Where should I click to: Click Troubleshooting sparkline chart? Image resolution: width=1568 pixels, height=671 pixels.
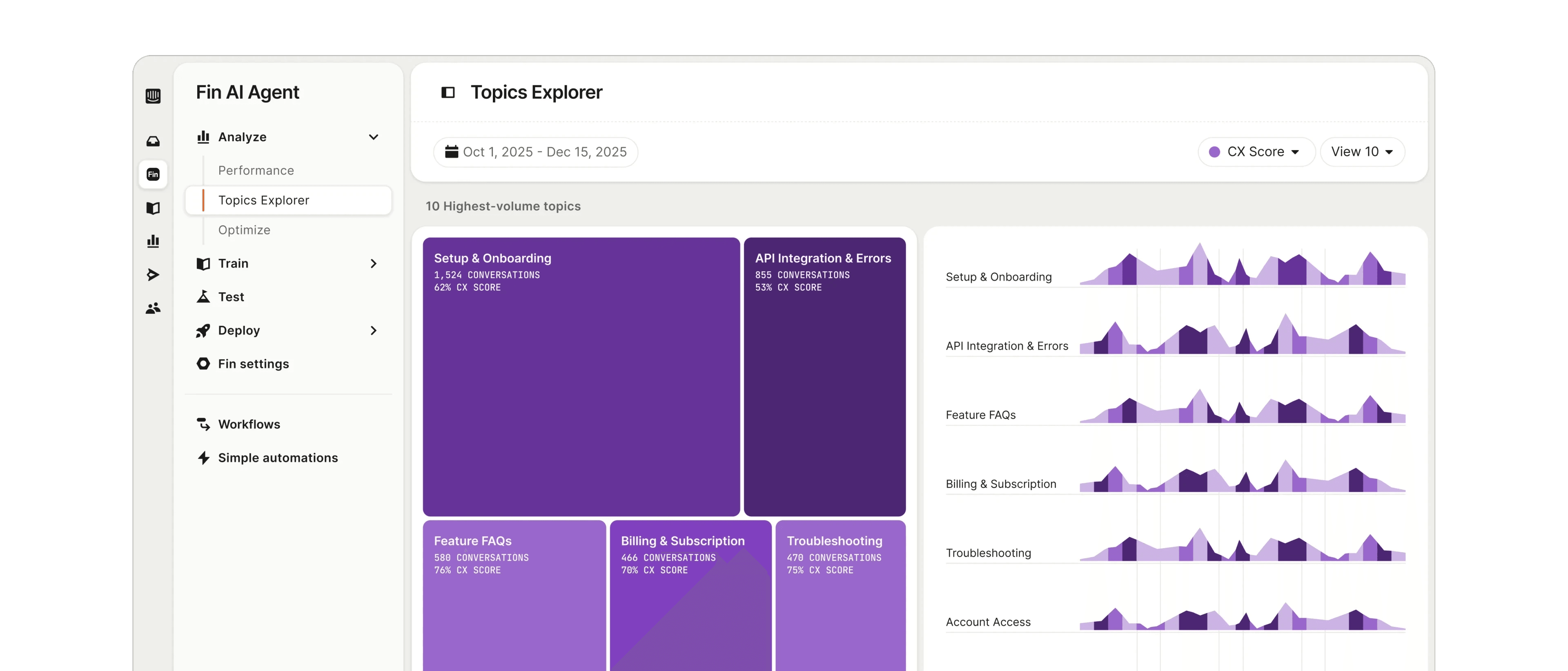(x=1242, y=544)
